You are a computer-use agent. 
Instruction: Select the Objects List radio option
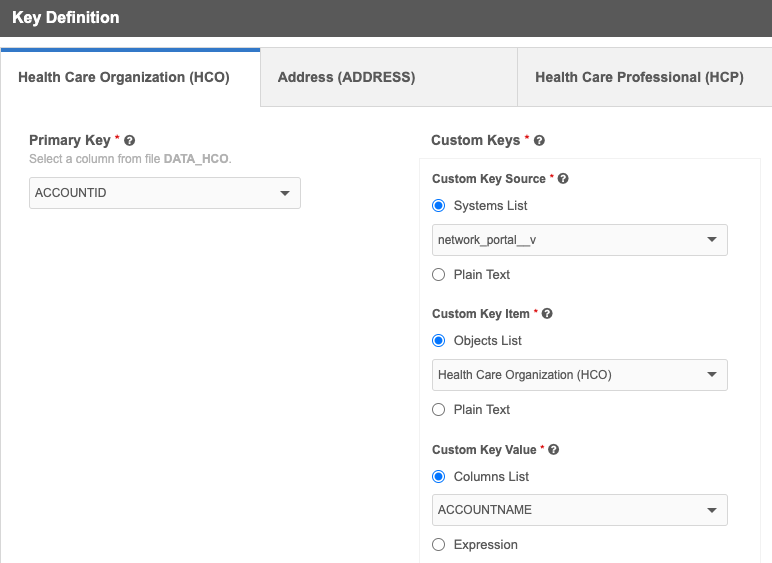[x=438, y=341]
